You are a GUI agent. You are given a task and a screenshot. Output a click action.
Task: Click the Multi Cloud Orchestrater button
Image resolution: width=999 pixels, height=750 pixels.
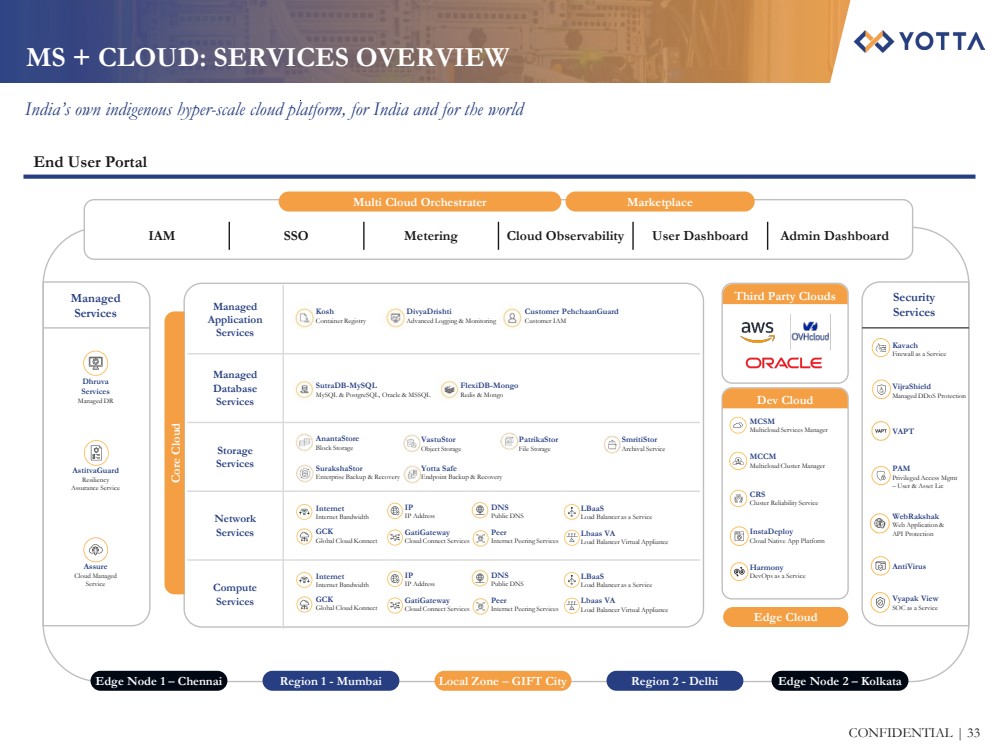(419, 202)
